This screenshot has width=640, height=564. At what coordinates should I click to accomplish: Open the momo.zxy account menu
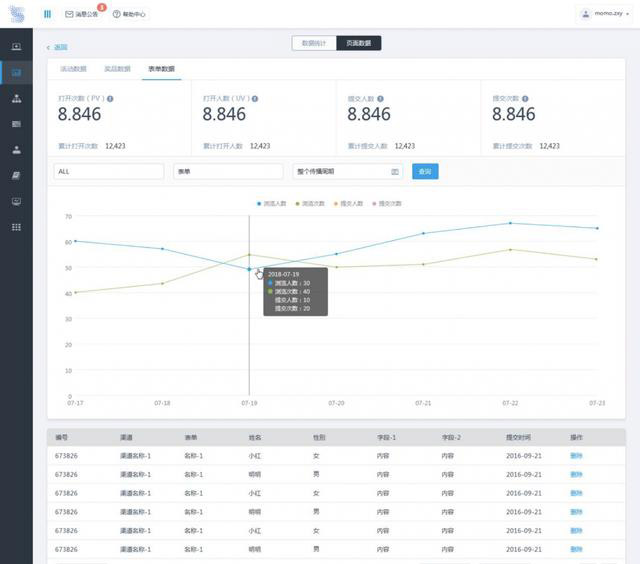coord(606,14)
